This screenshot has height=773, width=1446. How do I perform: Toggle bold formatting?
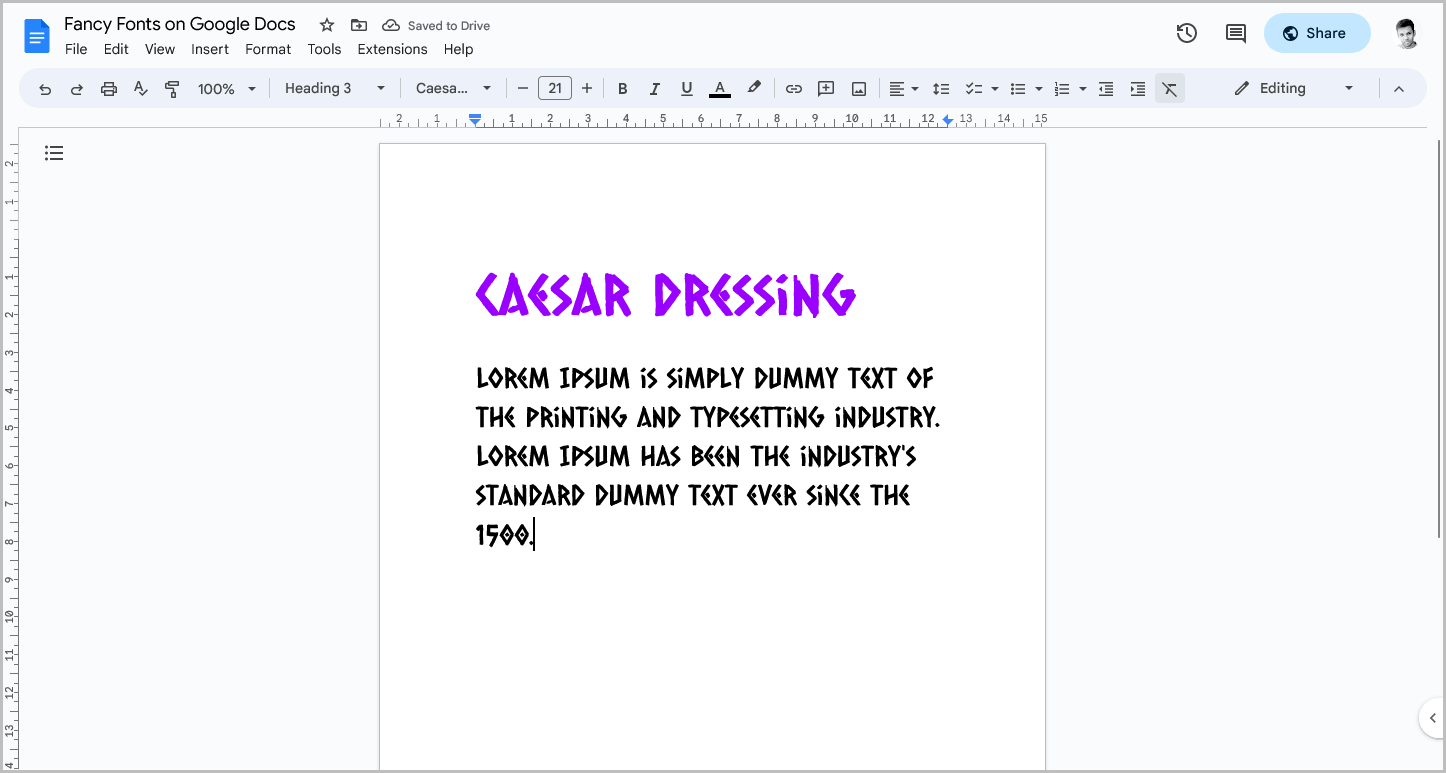[x=623, y=88]
